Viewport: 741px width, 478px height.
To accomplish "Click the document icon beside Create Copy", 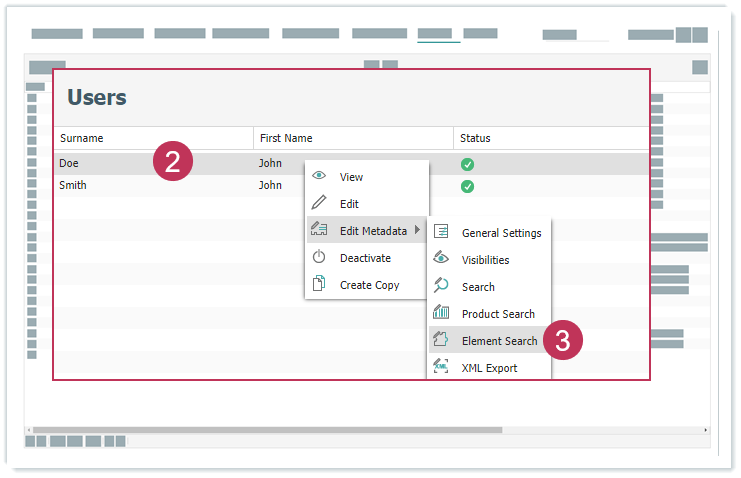I will click(319, 284).
